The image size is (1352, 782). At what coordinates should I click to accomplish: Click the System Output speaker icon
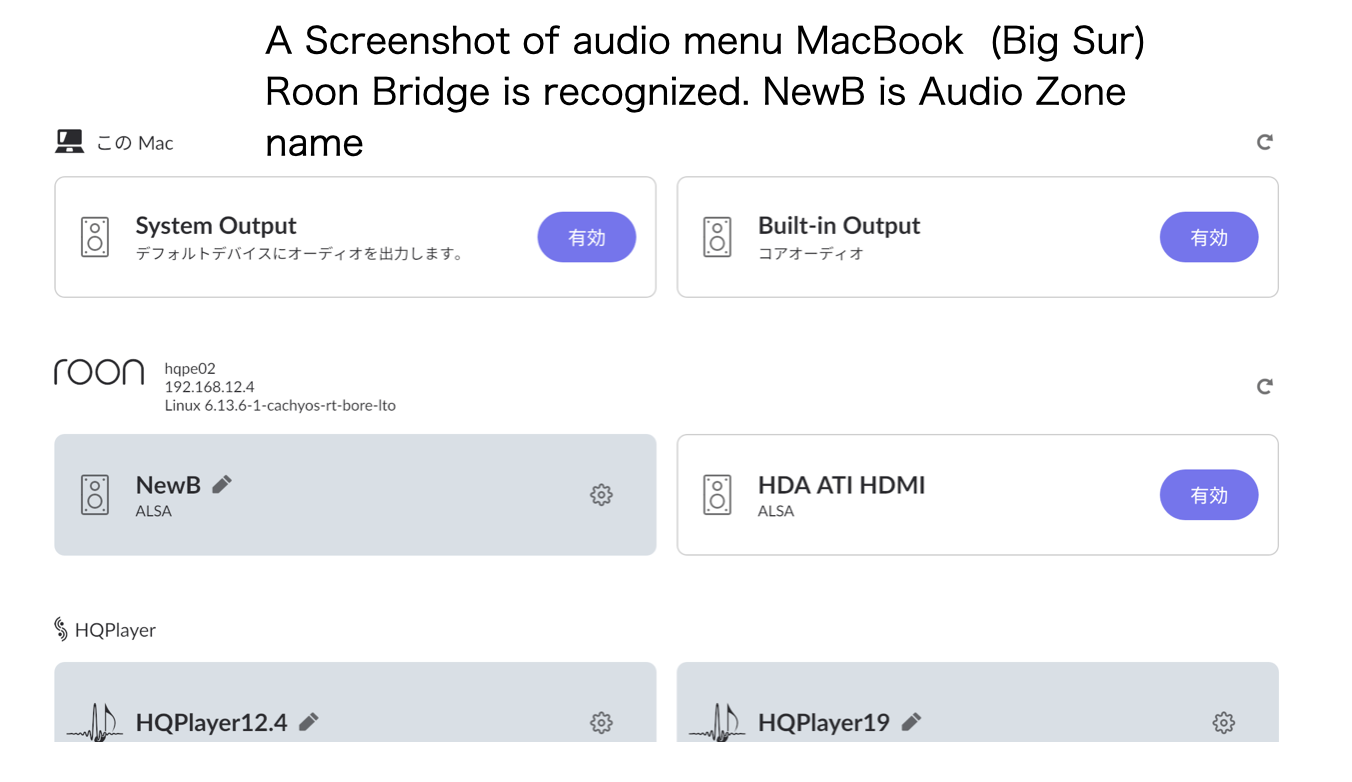pos(95,237)
